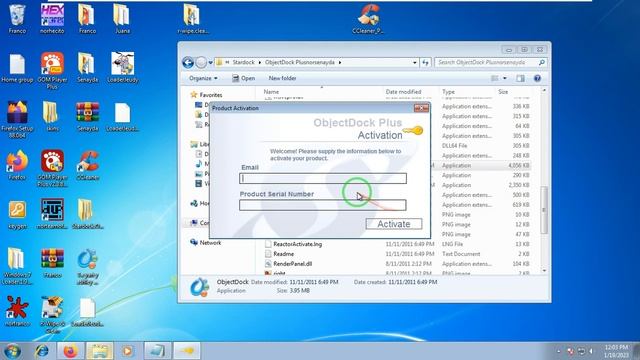The width and height of the screenshot is (640, 360).
Task: Click the taskbar clock showing 12:03 PM
Action: 616,351
